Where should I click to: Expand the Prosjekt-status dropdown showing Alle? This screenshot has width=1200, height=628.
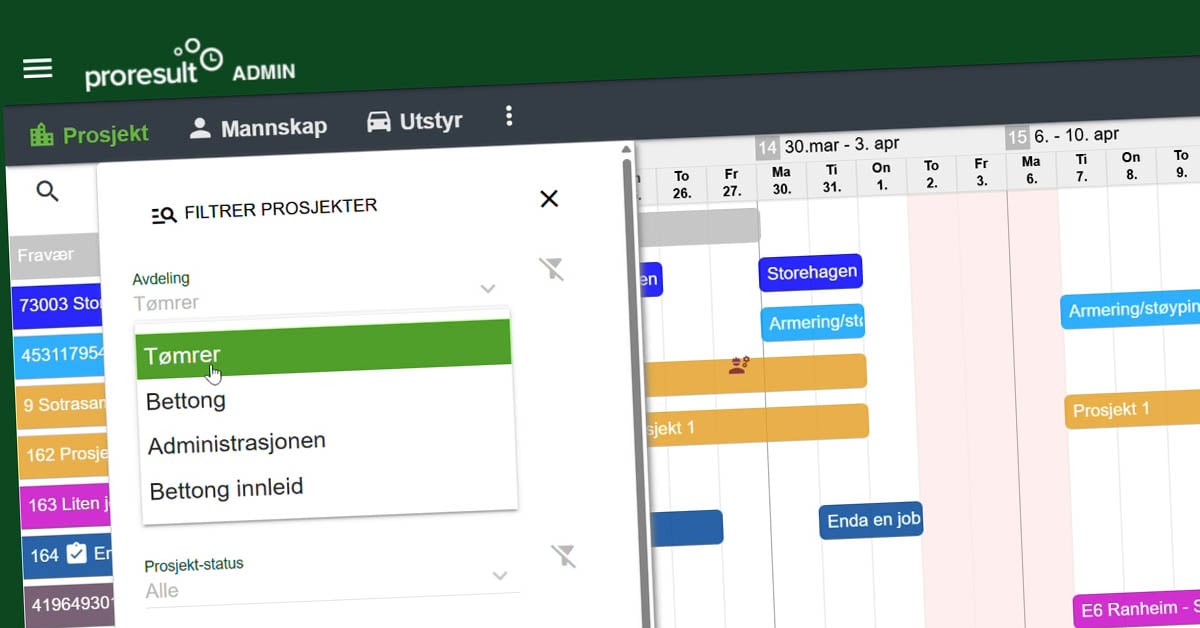click(500, 577)
